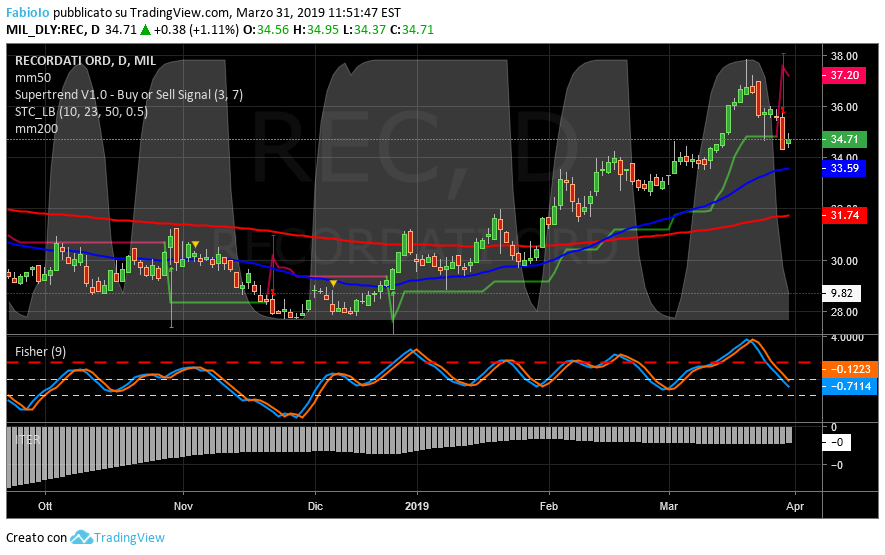Click the yellow sell marker near Dic
This screenshot has height=555, width=885.
[334, 283]
